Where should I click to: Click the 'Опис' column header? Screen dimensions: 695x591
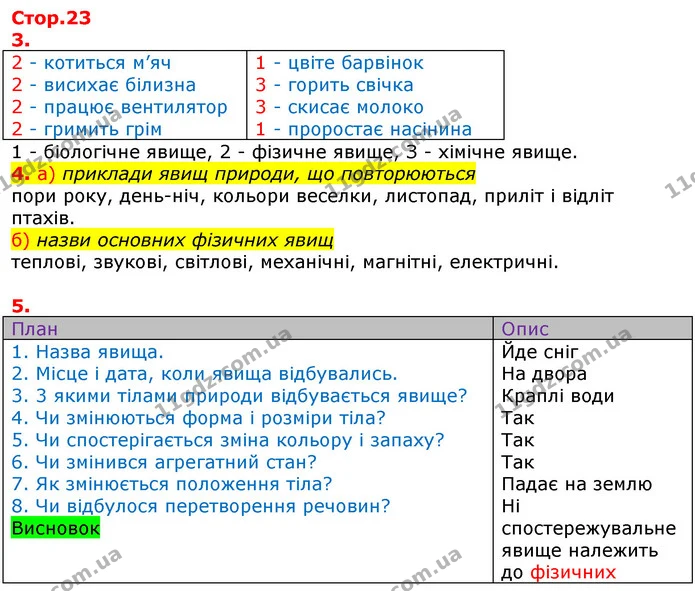(x=525, y=329)
